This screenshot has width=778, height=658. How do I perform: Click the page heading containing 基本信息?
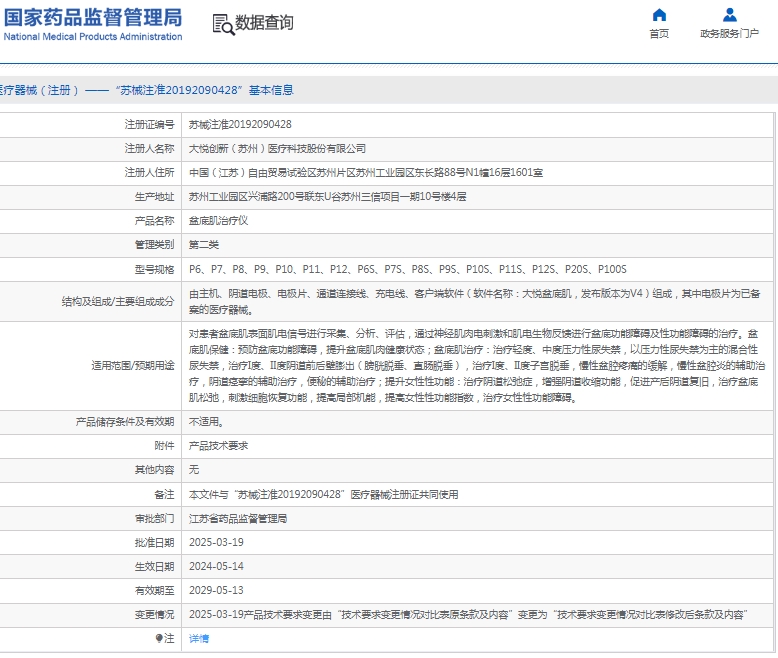click(147, 90)
